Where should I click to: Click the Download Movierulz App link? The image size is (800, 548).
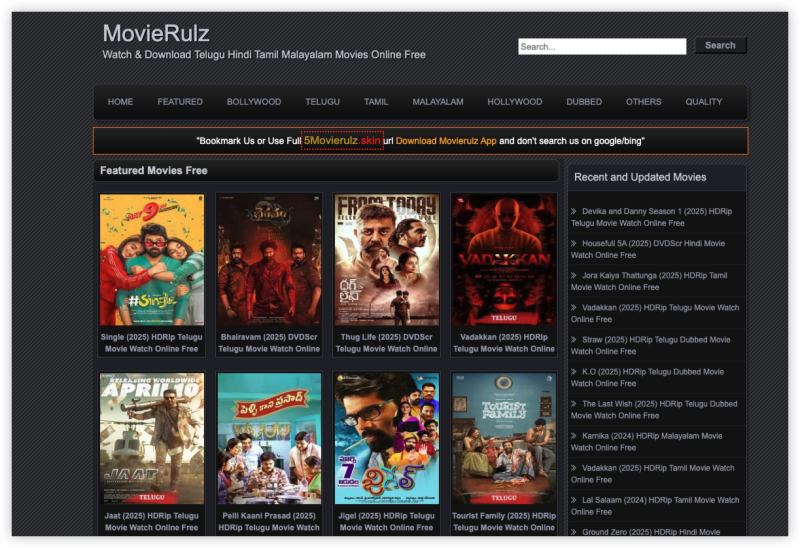click(446, 141)
